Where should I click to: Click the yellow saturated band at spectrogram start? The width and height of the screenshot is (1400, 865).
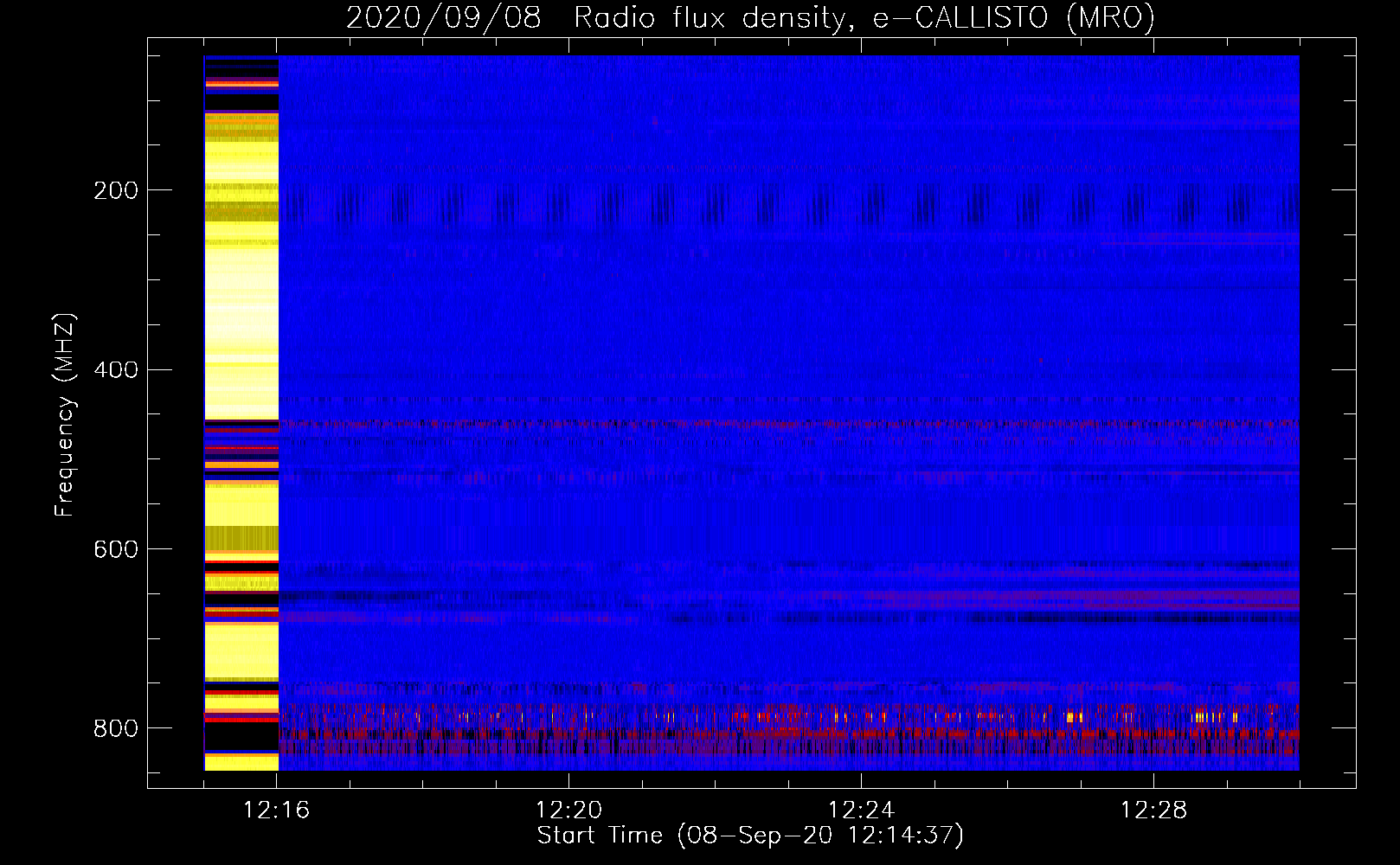241,413
